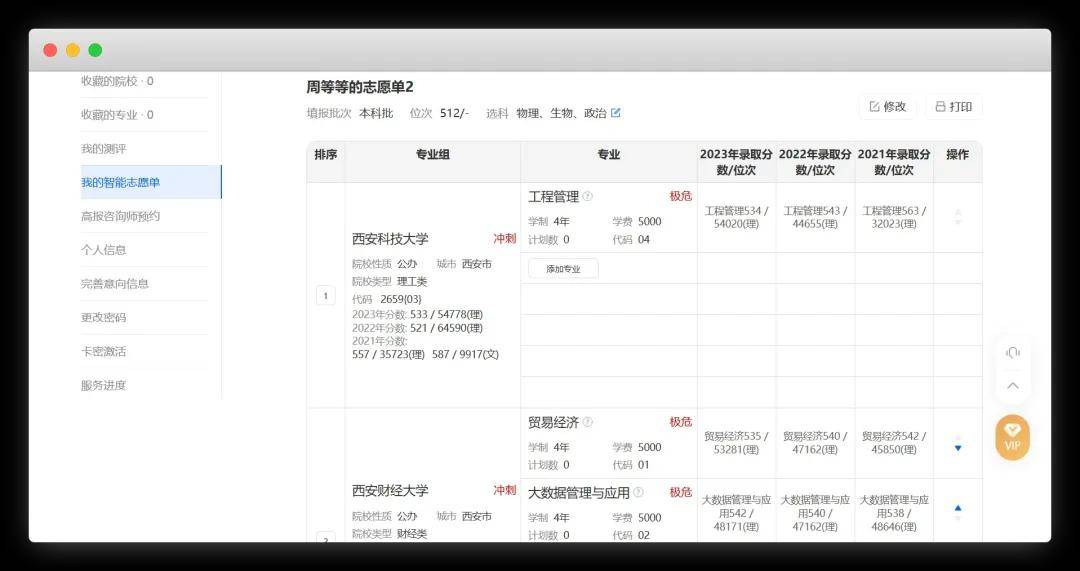Click the green macOS zoom button
Image resolution: width=1080 pixels, height=571 pixels.
[95, 50]
